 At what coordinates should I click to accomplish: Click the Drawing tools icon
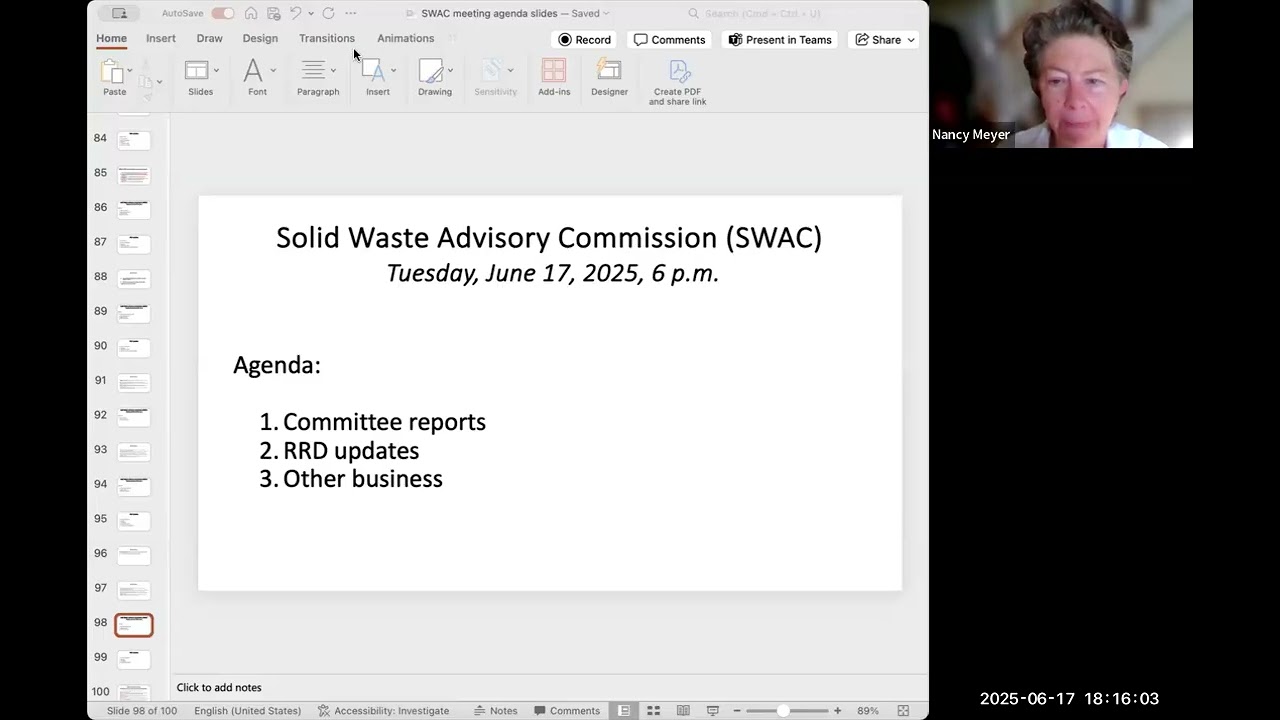click(431, 70)
